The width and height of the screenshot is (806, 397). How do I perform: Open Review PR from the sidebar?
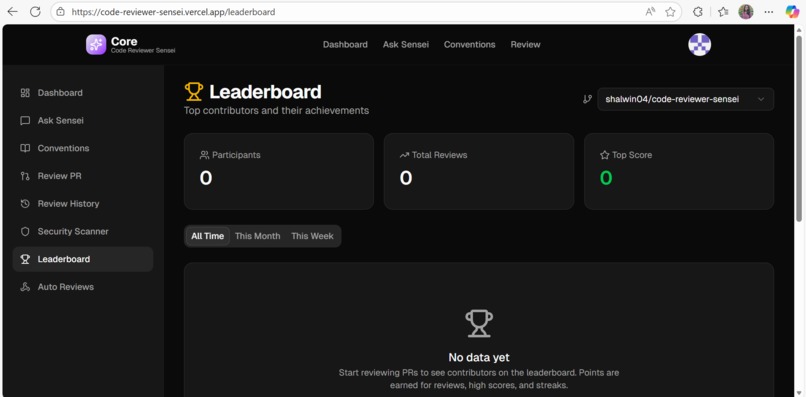pyautogui.click(x=83, y=176)
